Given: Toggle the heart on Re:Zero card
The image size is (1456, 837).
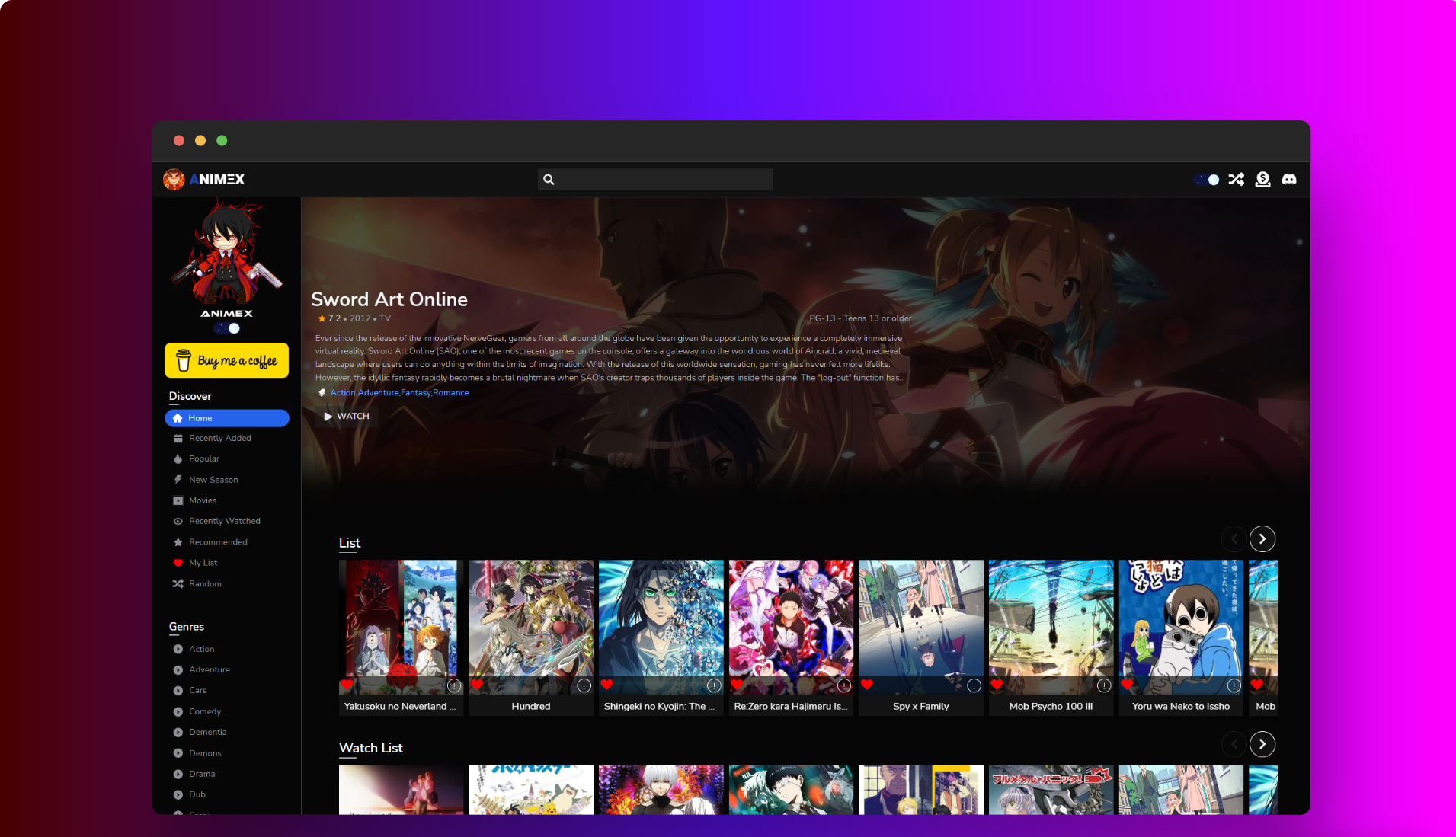Looking at the screenshot, I should coord(737,685).
